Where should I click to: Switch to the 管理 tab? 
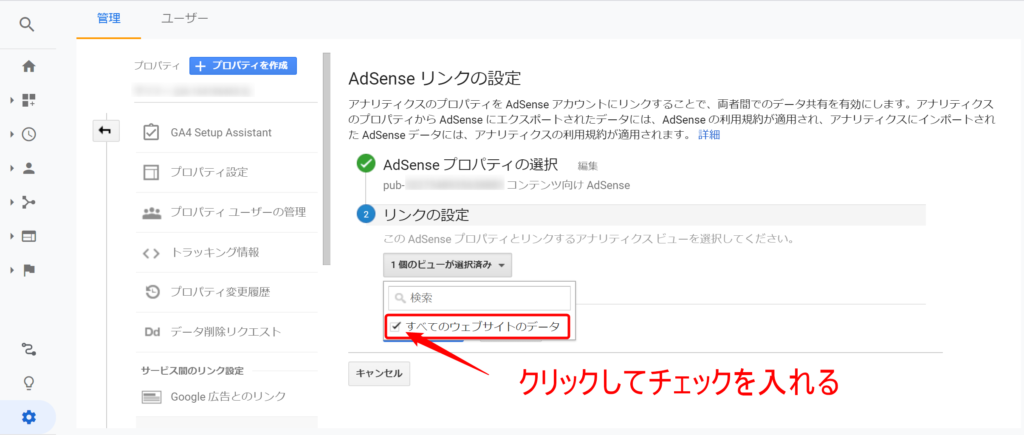tap(108, 20)
